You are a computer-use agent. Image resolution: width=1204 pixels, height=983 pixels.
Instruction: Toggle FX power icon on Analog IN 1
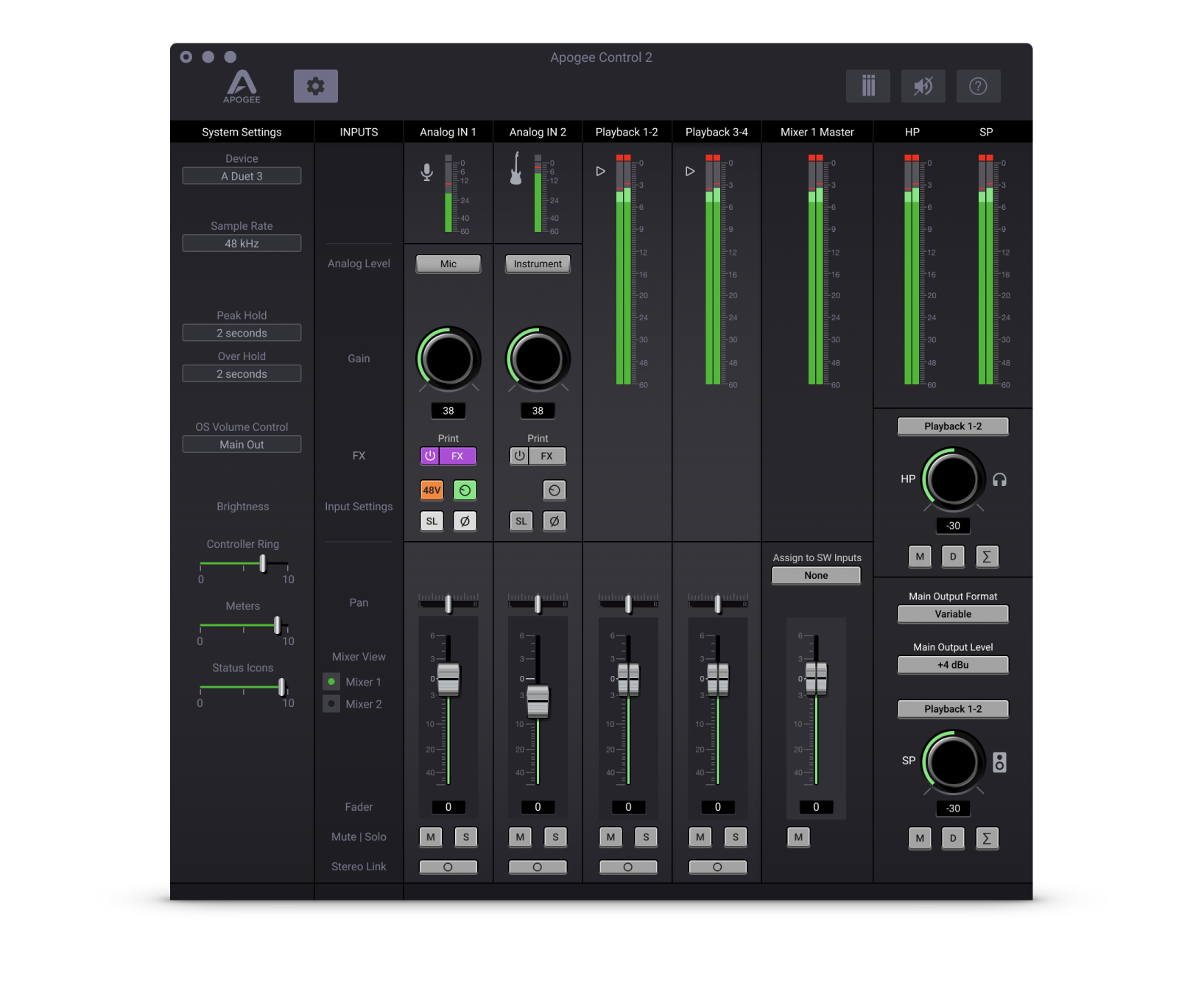(x=430, y=456)
